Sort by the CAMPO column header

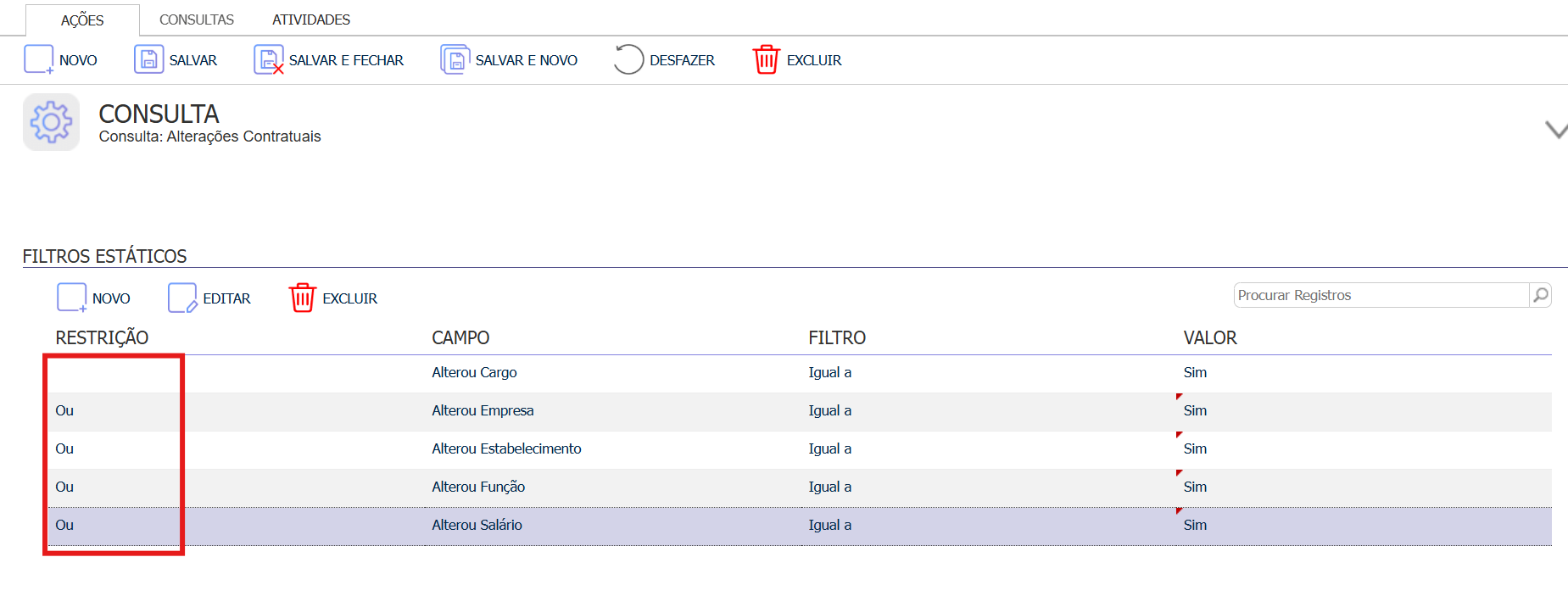(x=460, y=337)
